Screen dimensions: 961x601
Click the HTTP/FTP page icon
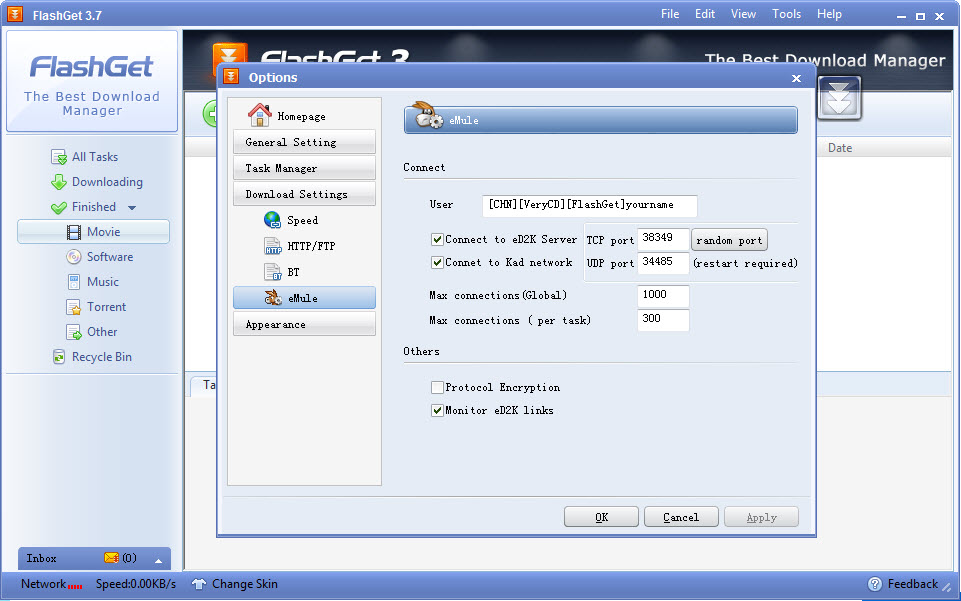point(272,246)
